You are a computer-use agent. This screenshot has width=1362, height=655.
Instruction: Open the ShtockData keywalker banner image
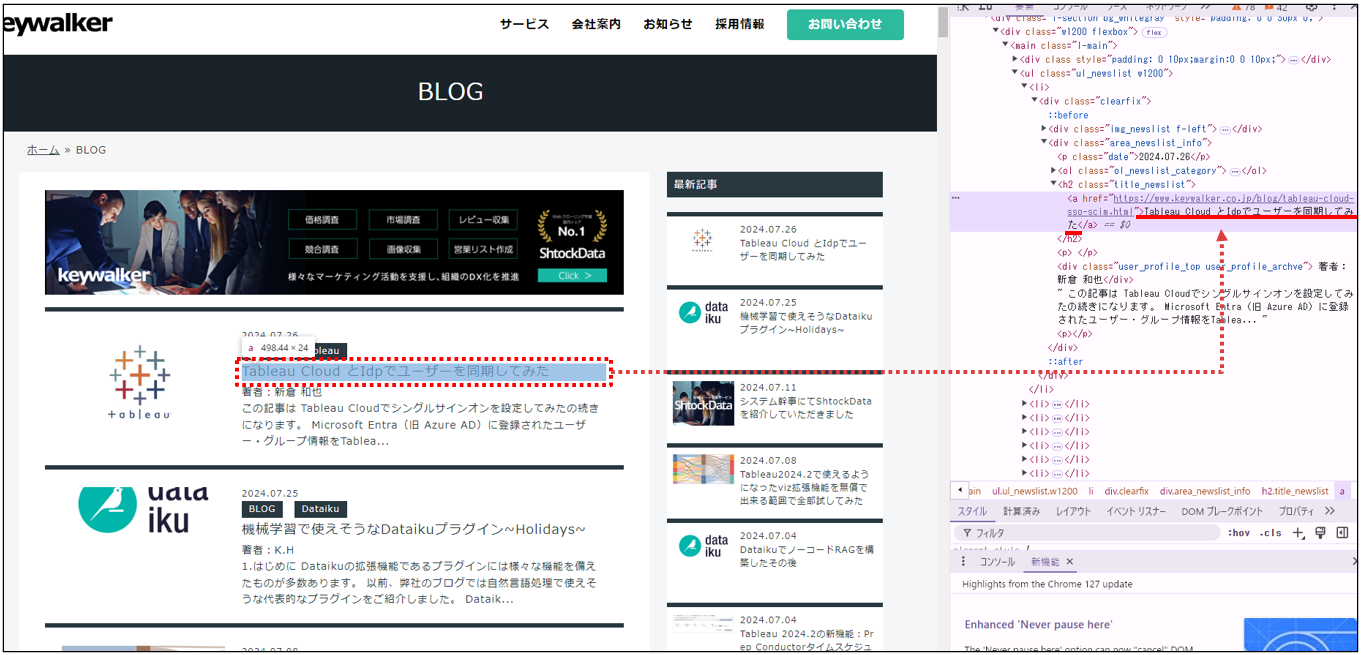pos(334,243)
